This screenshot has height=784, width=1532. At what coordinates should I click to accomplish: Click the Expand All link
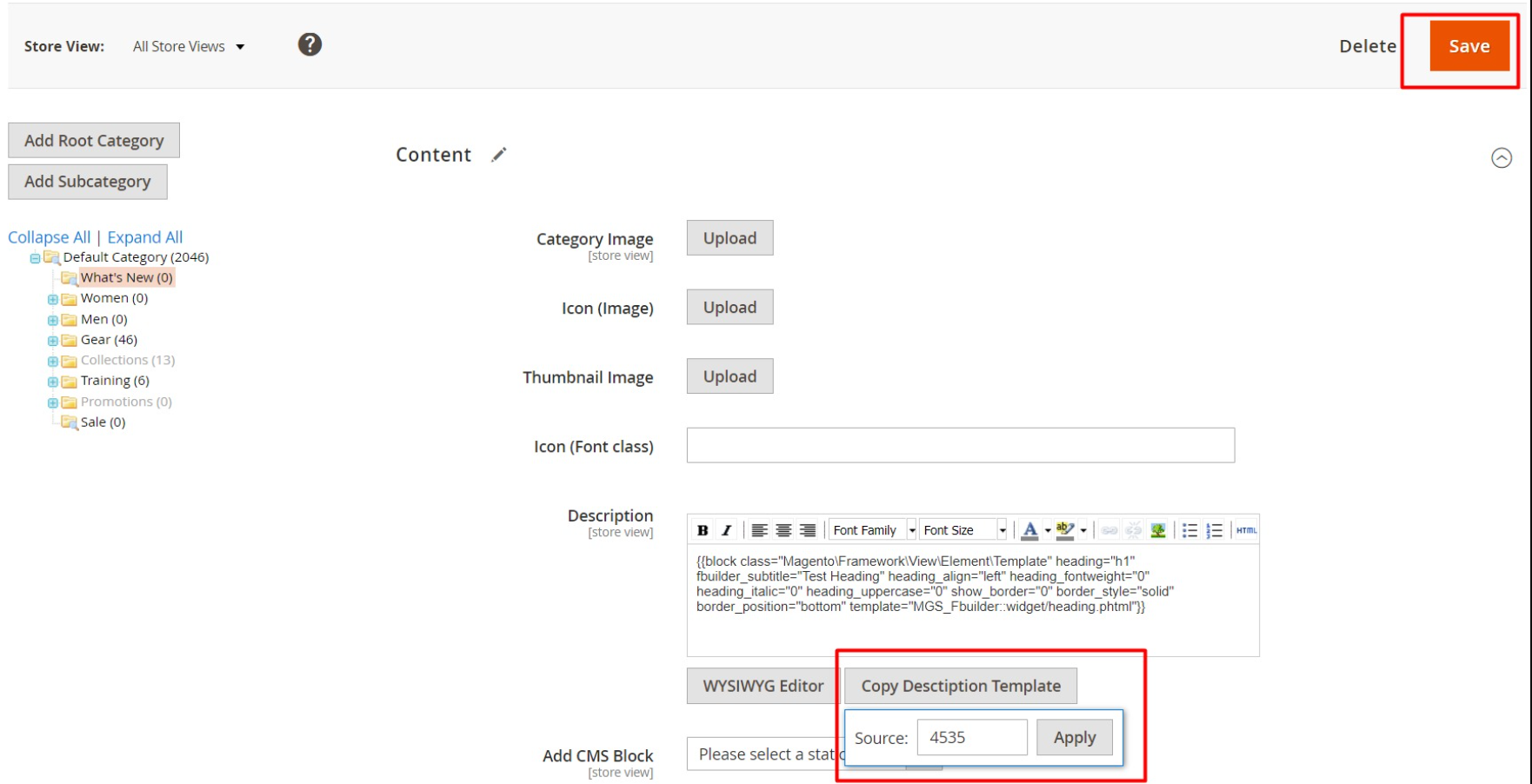tap(144, 237)
